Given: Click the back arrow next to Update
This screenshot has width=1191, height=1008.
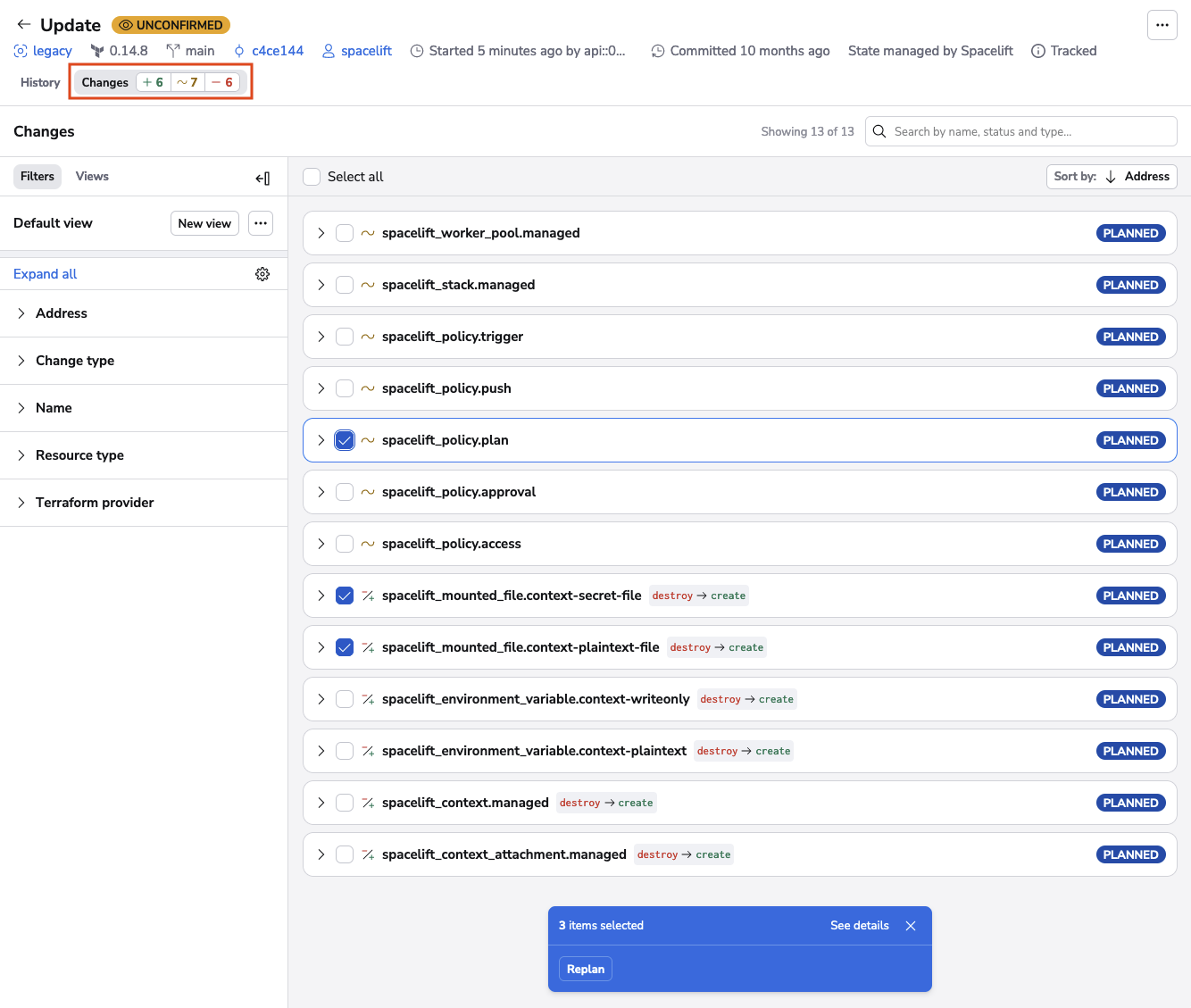Looking at the screenshot, I should point(23,24).
